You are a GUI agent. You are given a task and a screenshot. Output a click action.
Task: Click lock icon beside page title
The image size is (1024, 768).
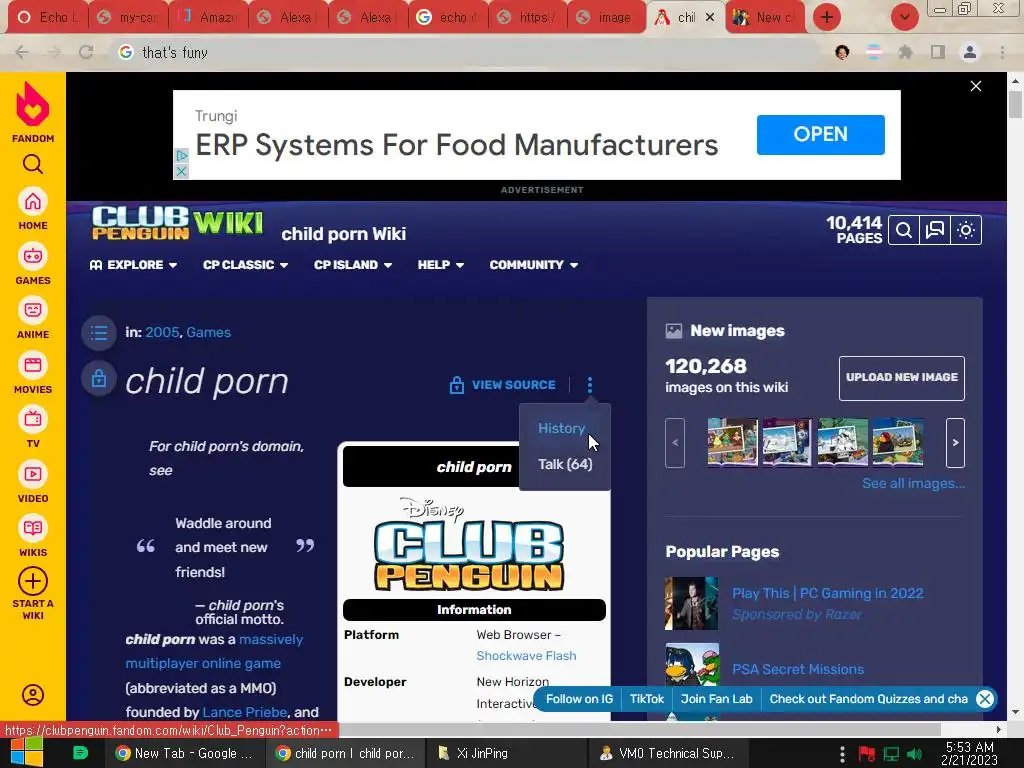(x=99, y=379)
